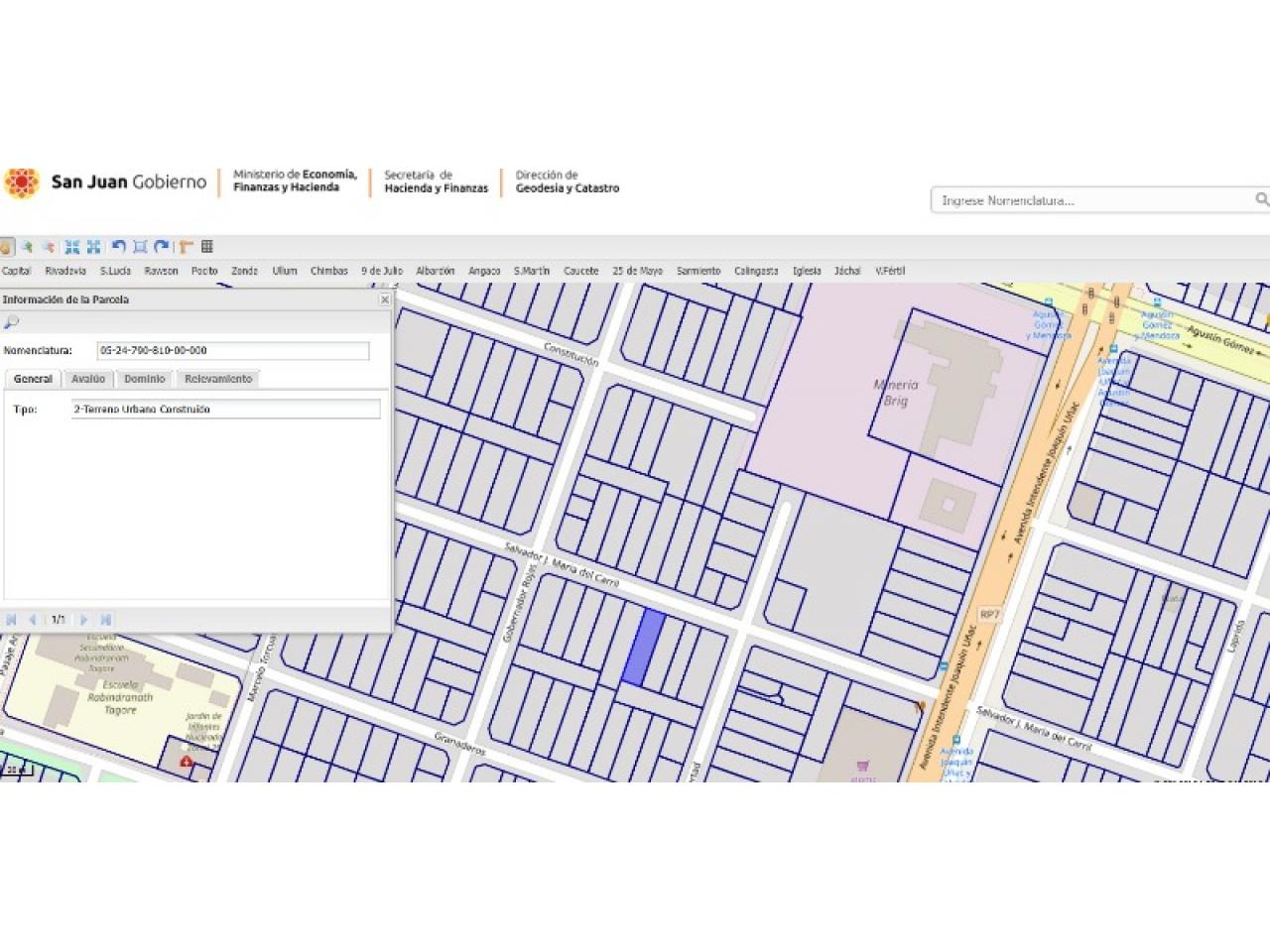Go to previous record in parcel pager
The image size is (1270, 952).
coord(33,620)
